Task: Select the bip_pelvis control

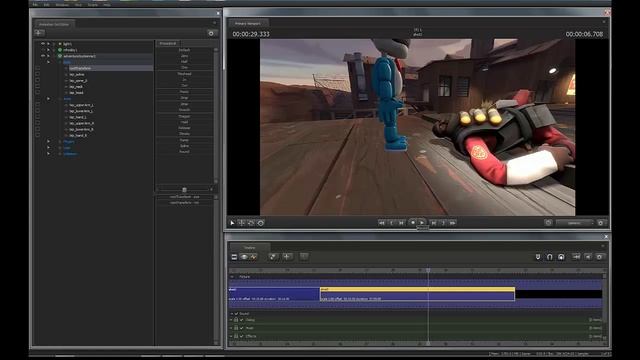Action: (77, 74)
